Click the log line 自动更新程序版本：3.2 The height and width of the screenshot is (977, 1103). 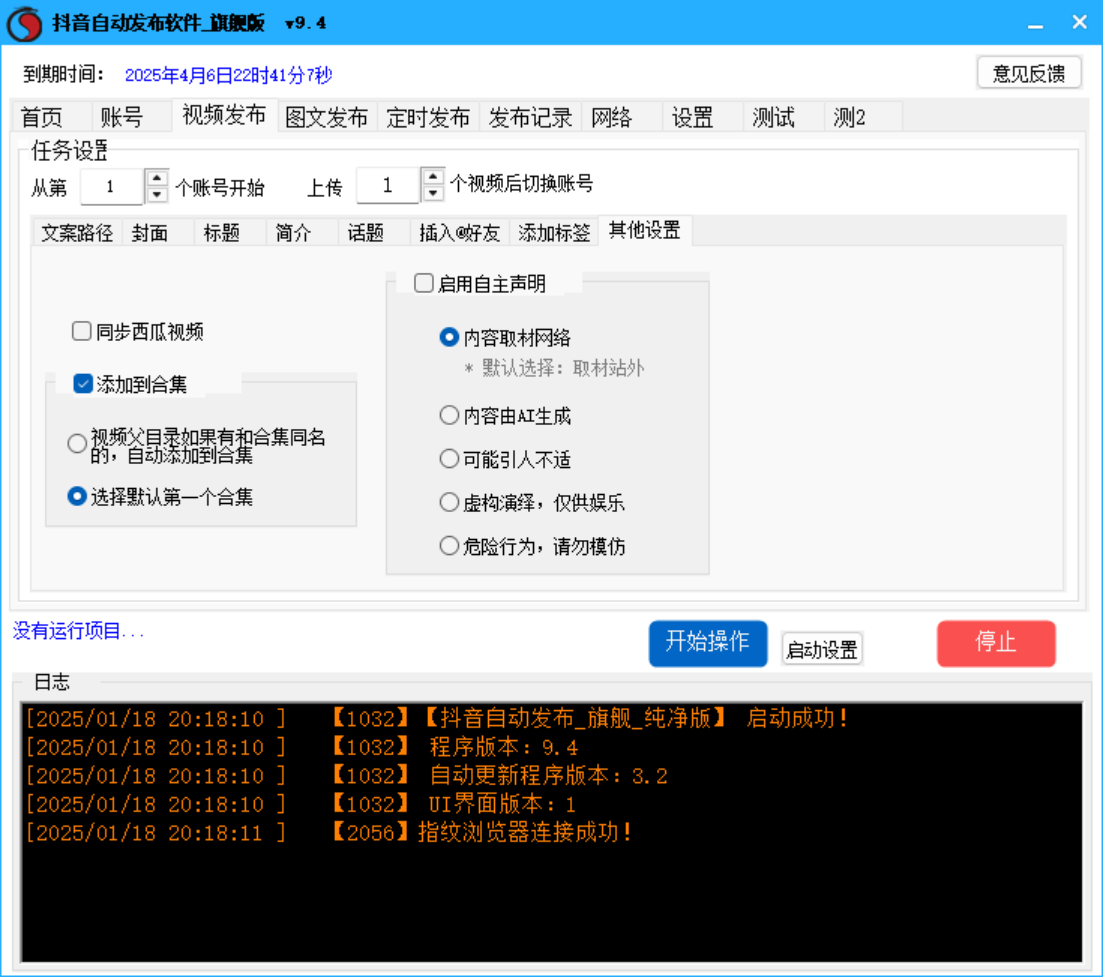[347, 776]
